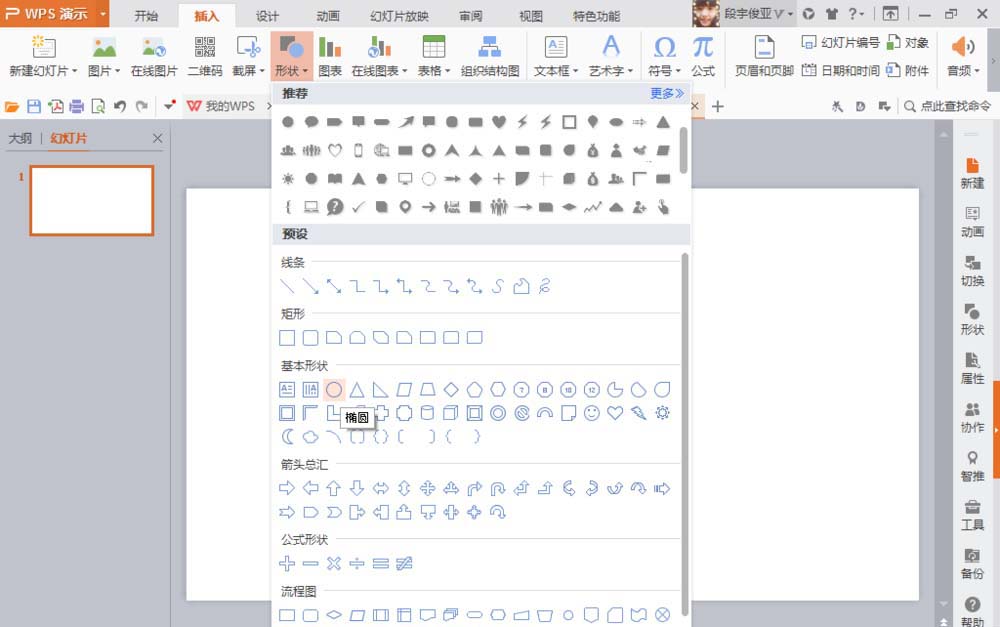Open 协作 in right sidebar
Image resolution: width=1000 pixels, height=627 pixels.
coord(972,417)
